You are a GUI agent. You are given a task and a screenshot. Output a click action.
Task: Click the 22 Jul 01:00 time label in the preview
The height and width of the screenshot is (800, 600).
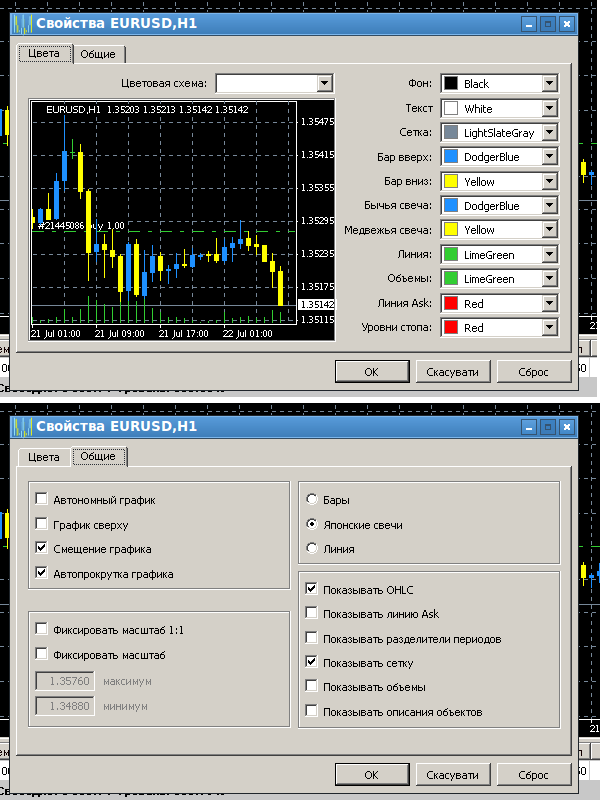click(247, 334)
